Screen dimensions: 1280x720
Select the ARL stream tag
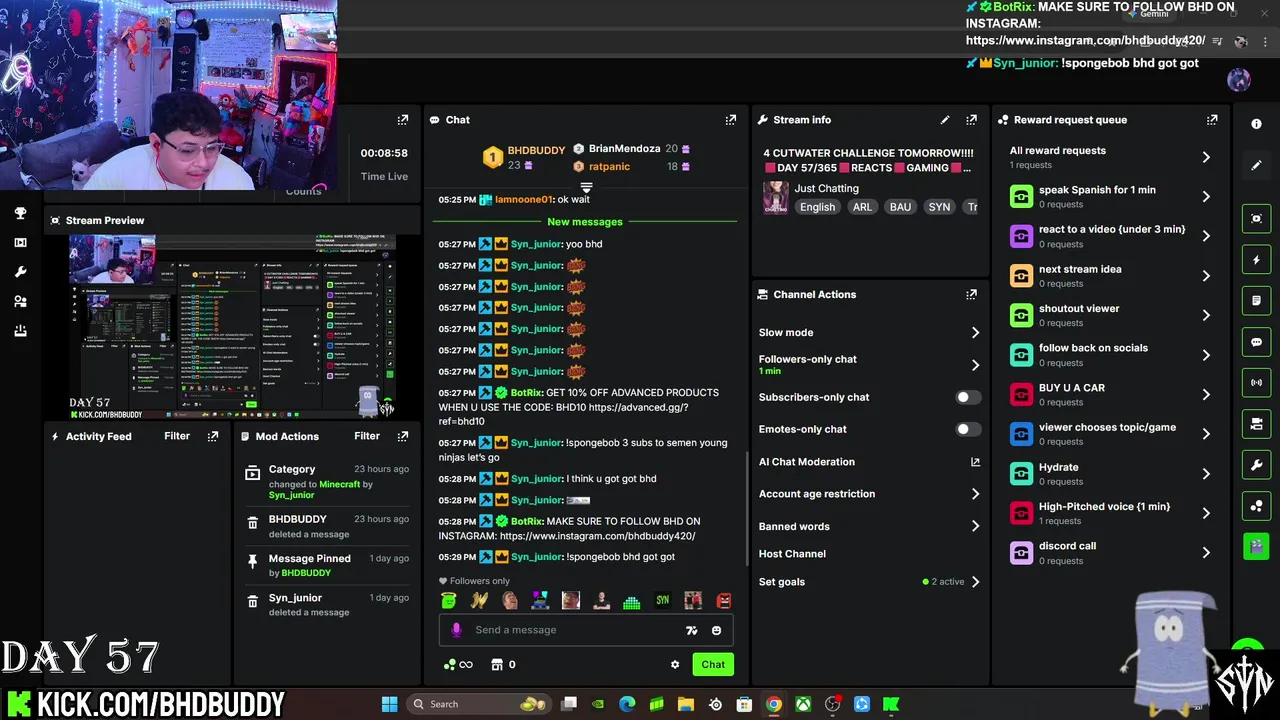[862, 207]
